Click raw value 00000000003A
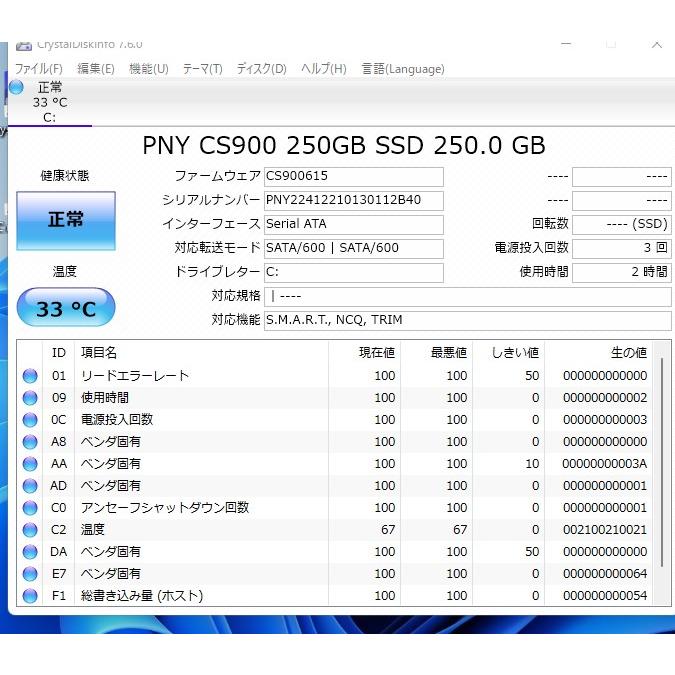The width and height of the screenshot is (675, 675). pyautogui.click(x=604, y=464)
